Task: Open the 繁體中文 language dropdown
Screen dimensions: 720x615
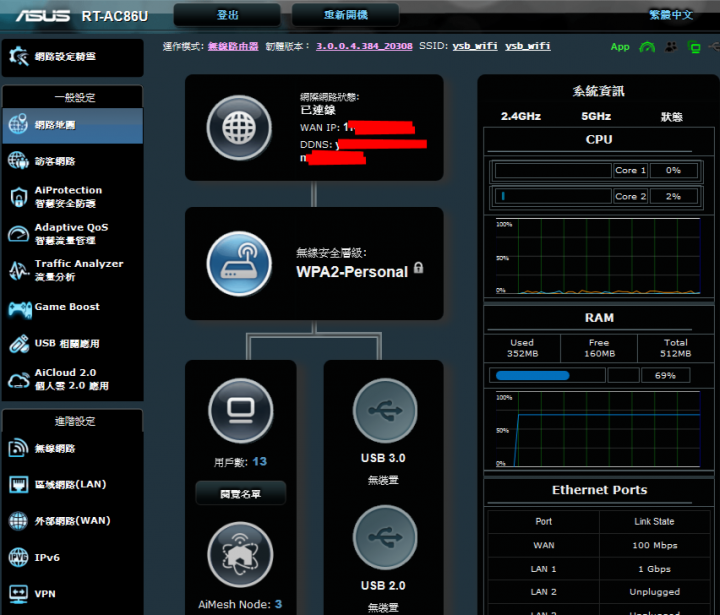Action: point(671,15)
